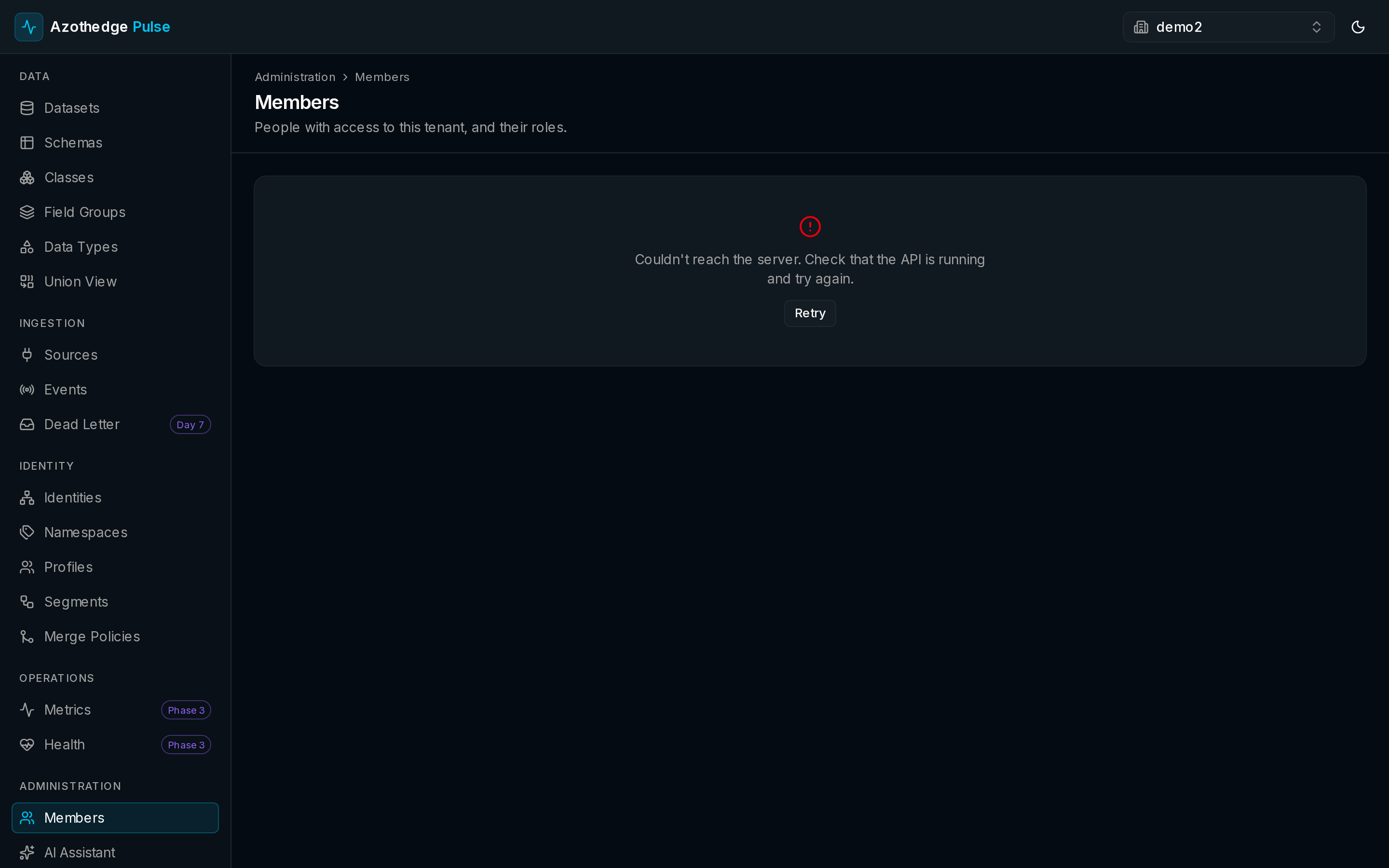Image resolution: width=1389 pixels, height=868 pixels.
Task: Click the building icon in tenant selector
Action: click(x=1141, y=27)
